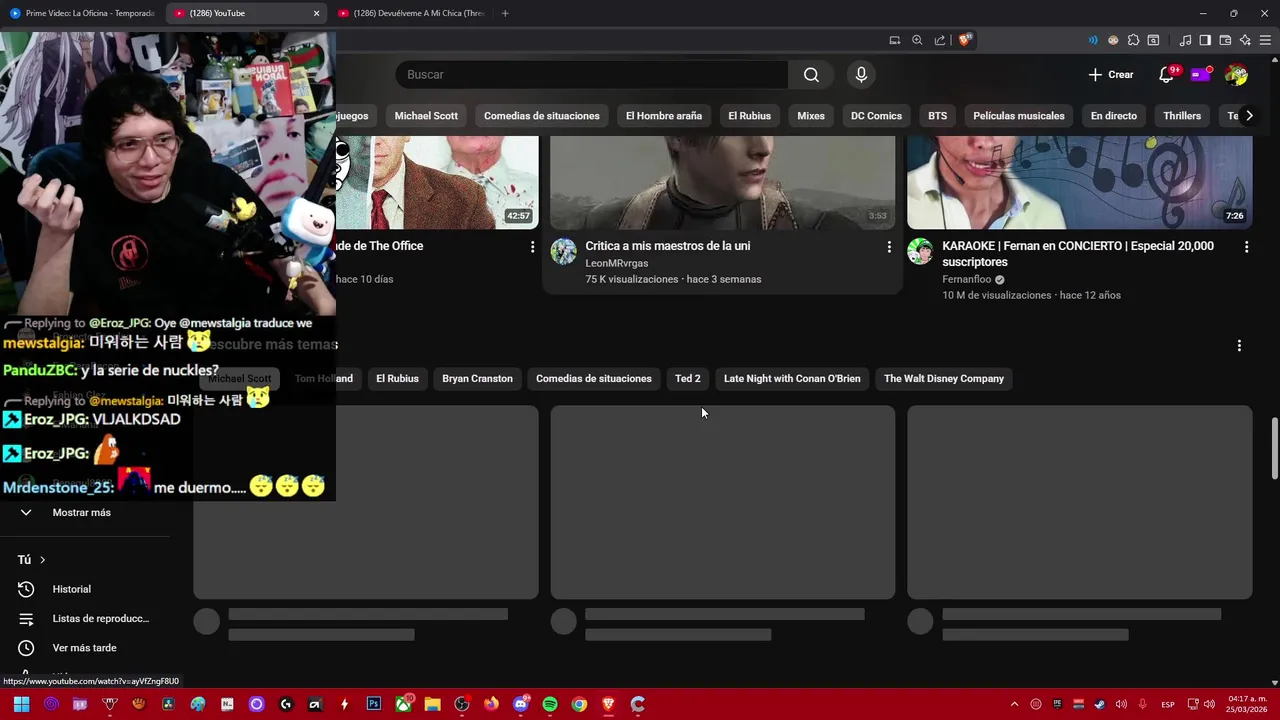Image resolution: width=1280 pixels, height=720 pixels.
Task: Open Windows Start menu
Action: [21, 704]
